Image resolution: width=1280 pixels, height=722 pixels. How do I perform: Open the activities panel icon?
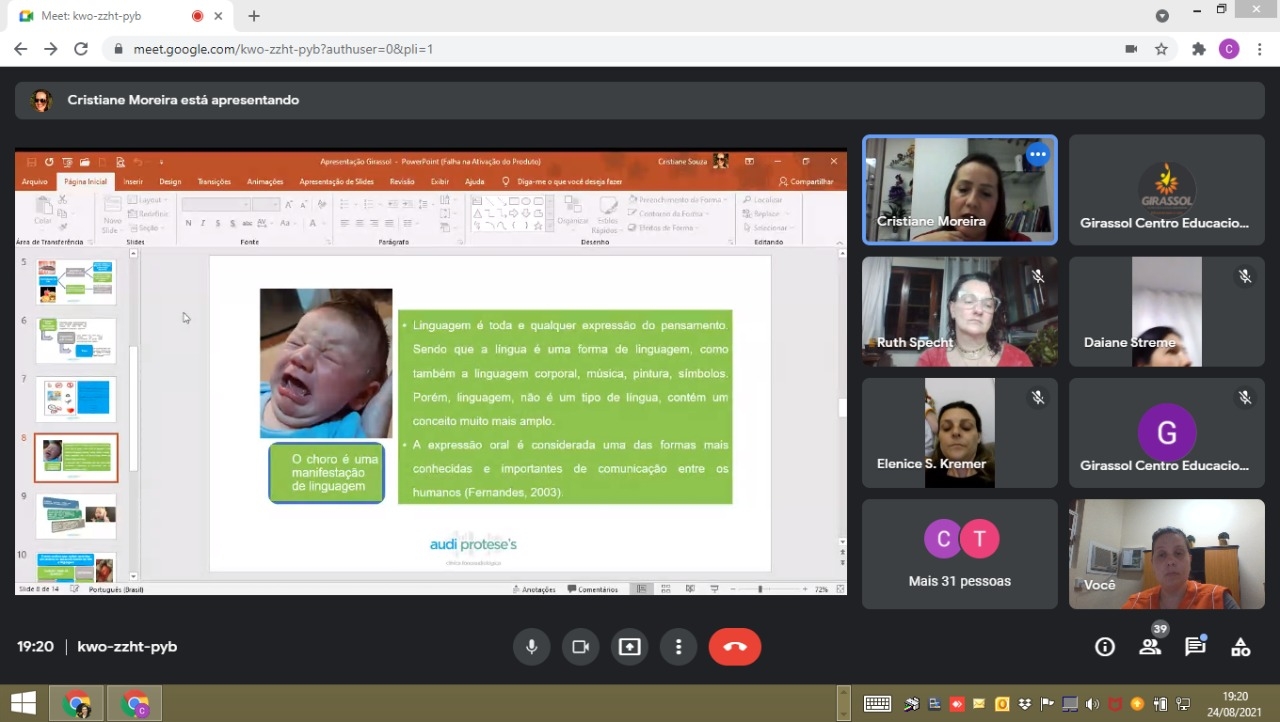[x=1241, y=647]
